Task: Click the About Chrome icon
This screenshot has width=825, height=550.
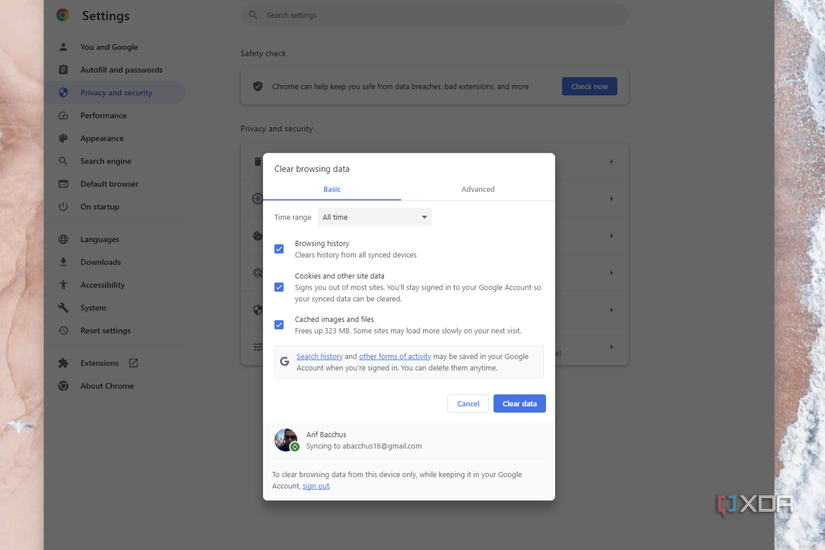Action: coord(63,386)
